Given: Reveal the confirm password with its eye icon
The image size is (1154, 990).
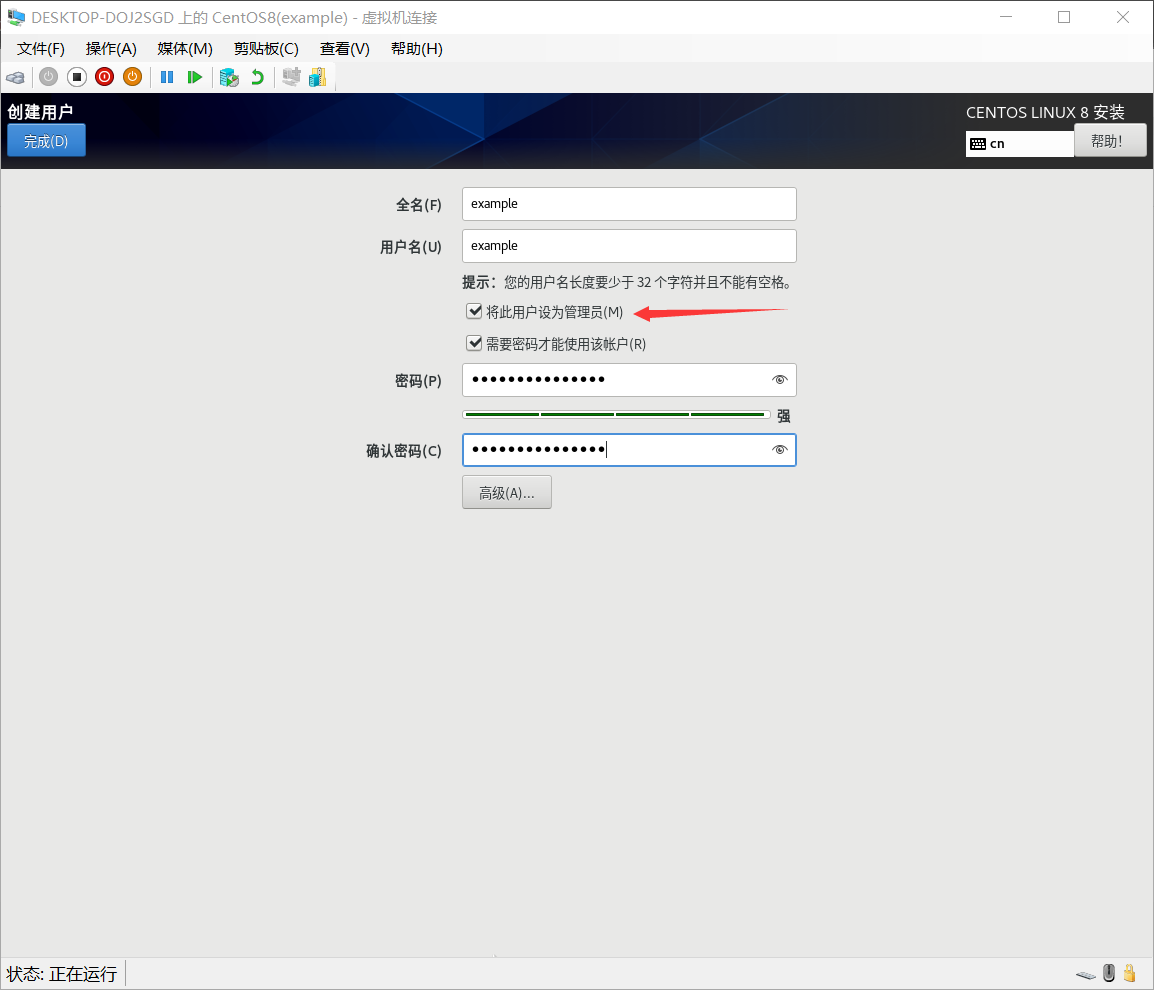Looking at the screenshot, I should click(779, 450).
